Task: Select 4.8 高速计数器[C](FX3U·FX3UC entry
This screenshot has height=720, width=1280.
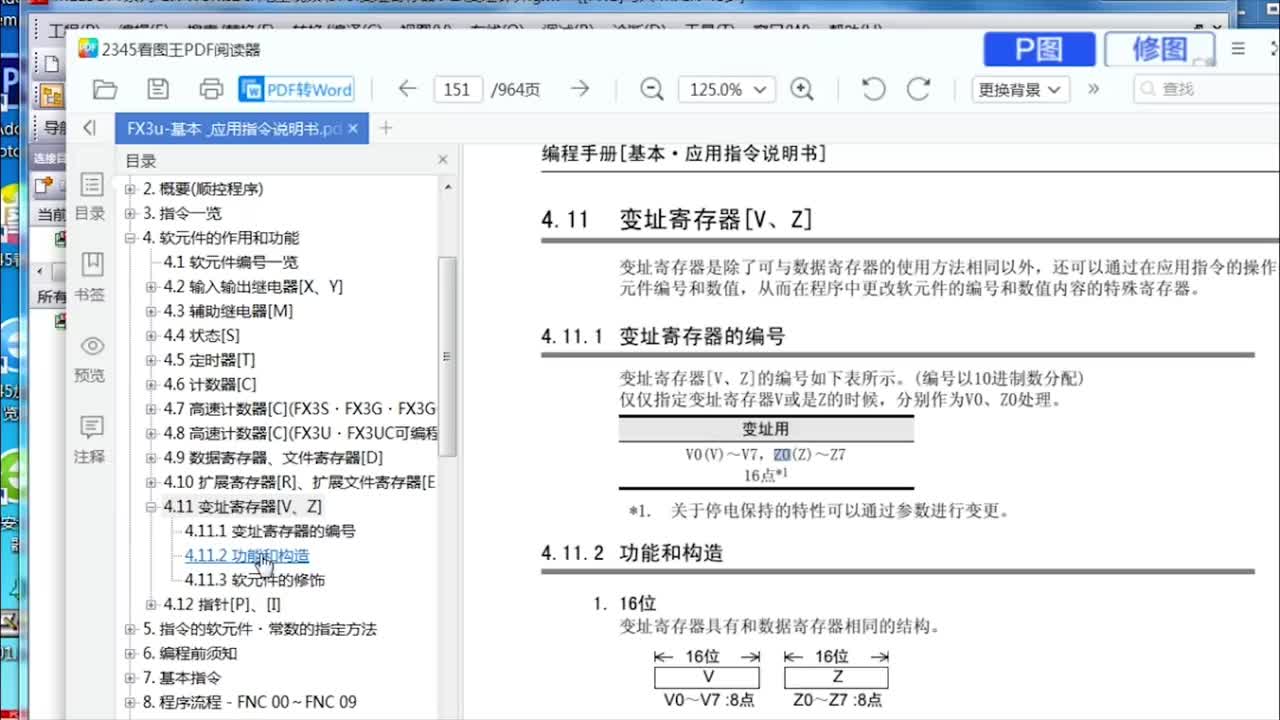Action: pyautogui.click(x=300, y=433)
